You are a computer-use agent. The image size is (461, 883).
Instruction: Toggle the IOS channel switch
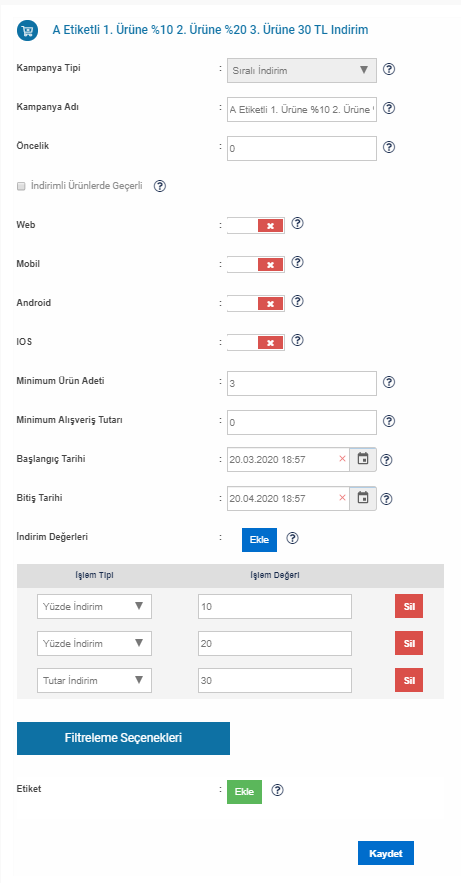[256, 342]
